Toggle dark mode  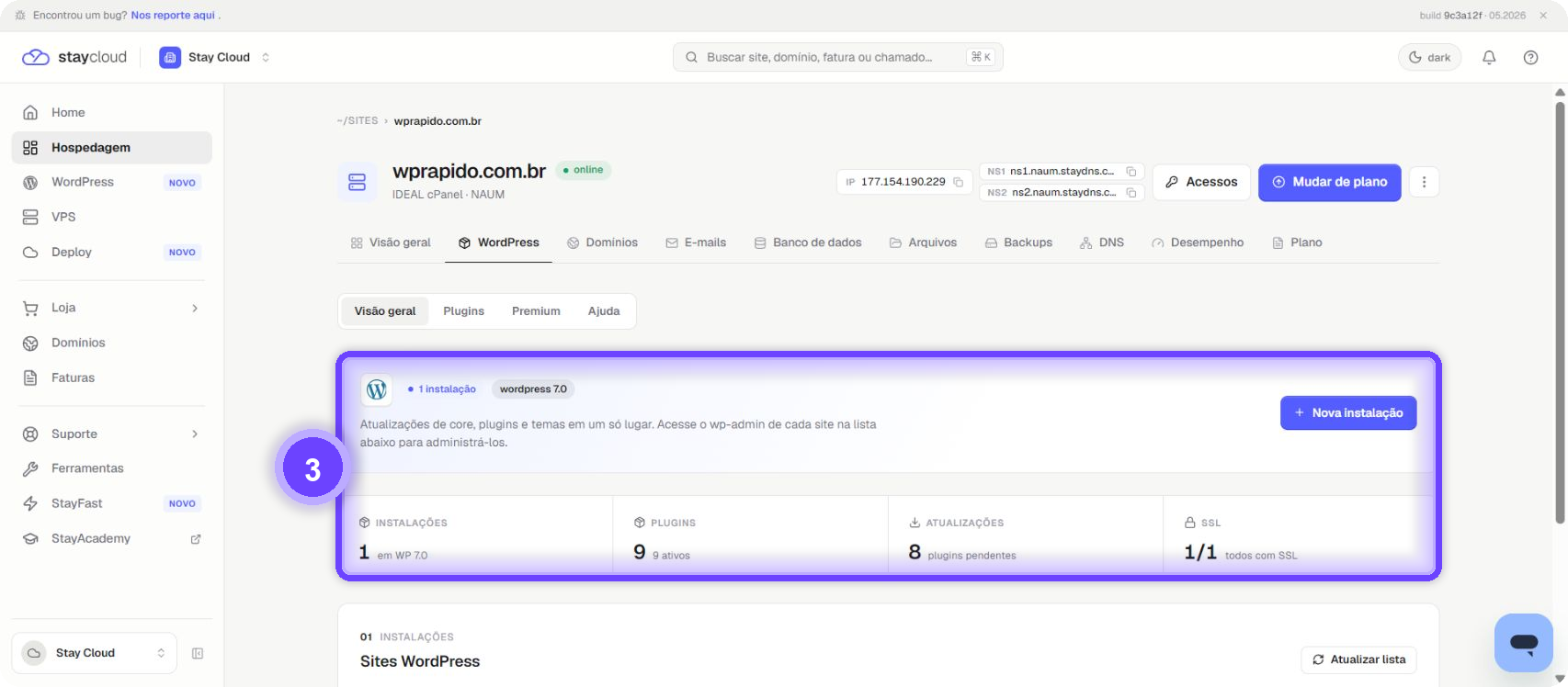coord(1429,57)
